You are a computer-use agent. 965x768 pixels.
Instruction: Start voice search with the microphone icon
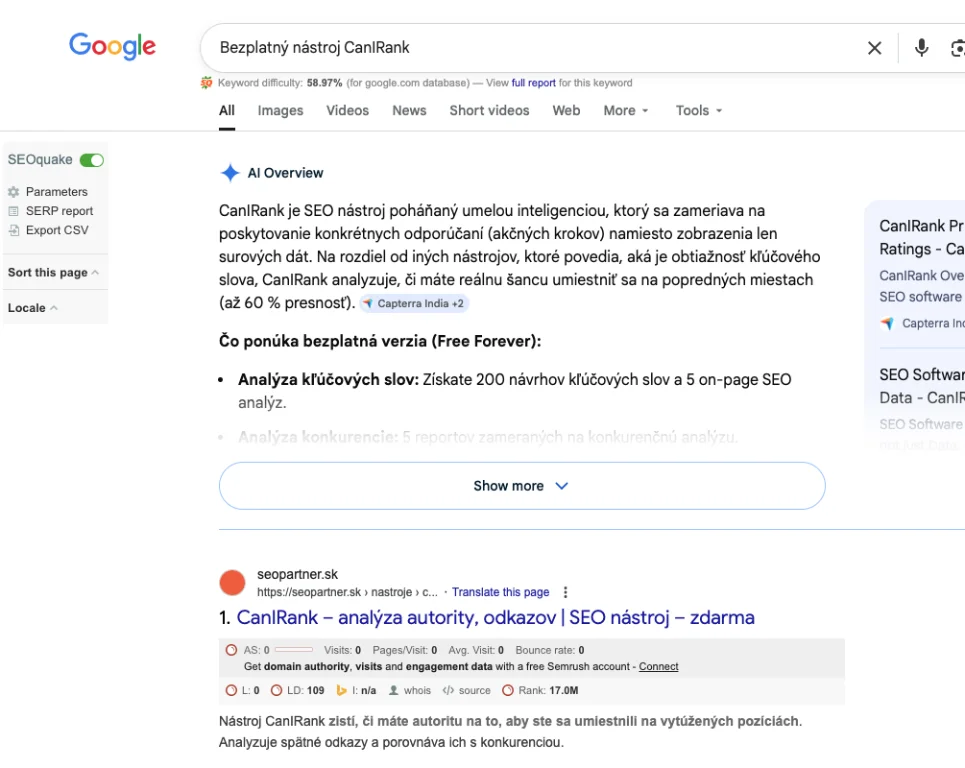pyautogui.click(x=921, y=48)
